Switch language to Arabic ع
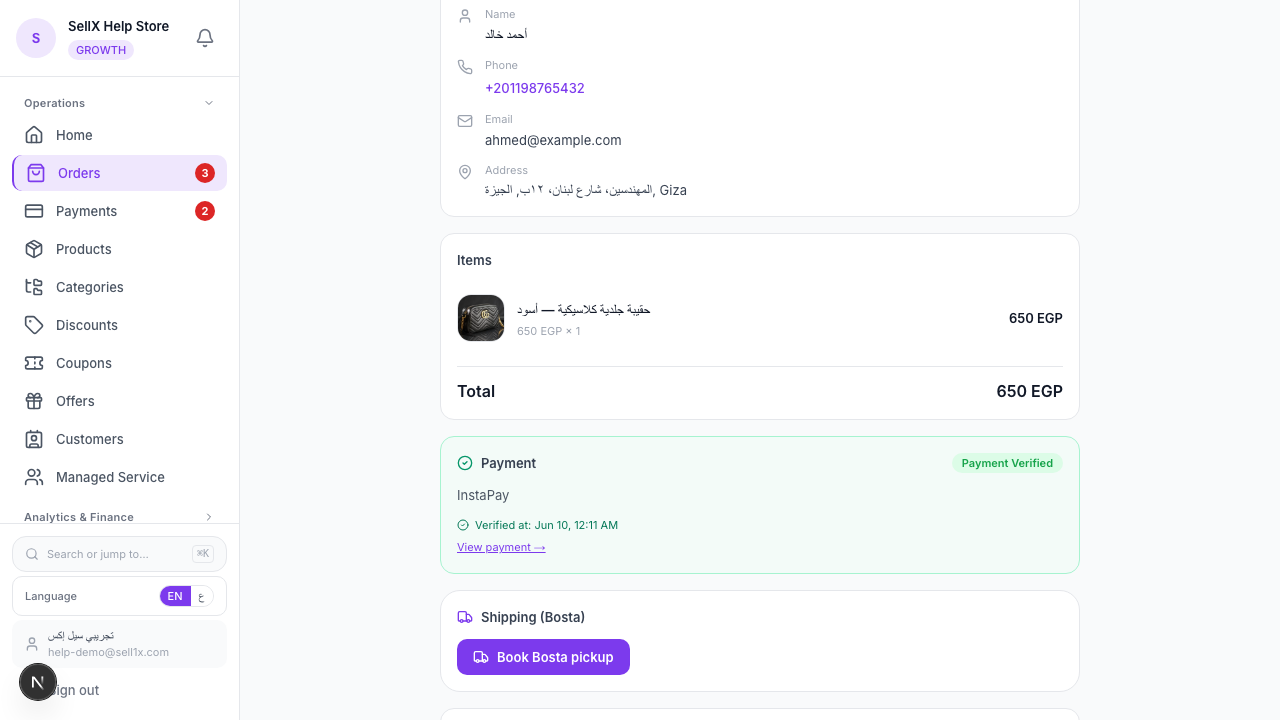Image resolution: width=1280 pixels, height=720 pixels. (202, 596)
